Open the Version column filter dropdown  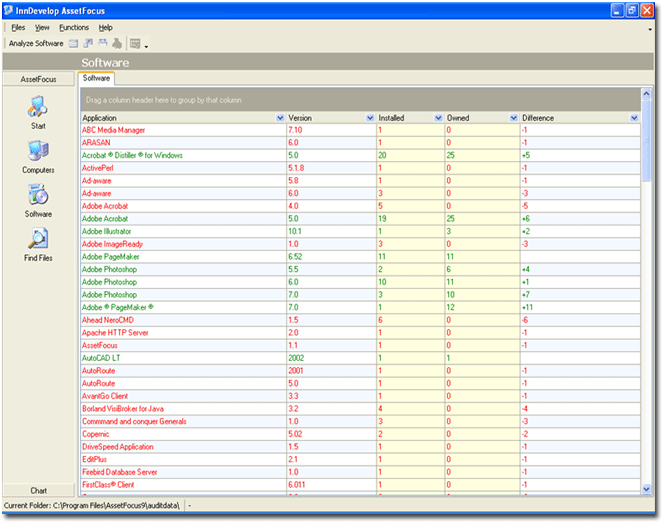pyautogui.click(x=370, y=118)
